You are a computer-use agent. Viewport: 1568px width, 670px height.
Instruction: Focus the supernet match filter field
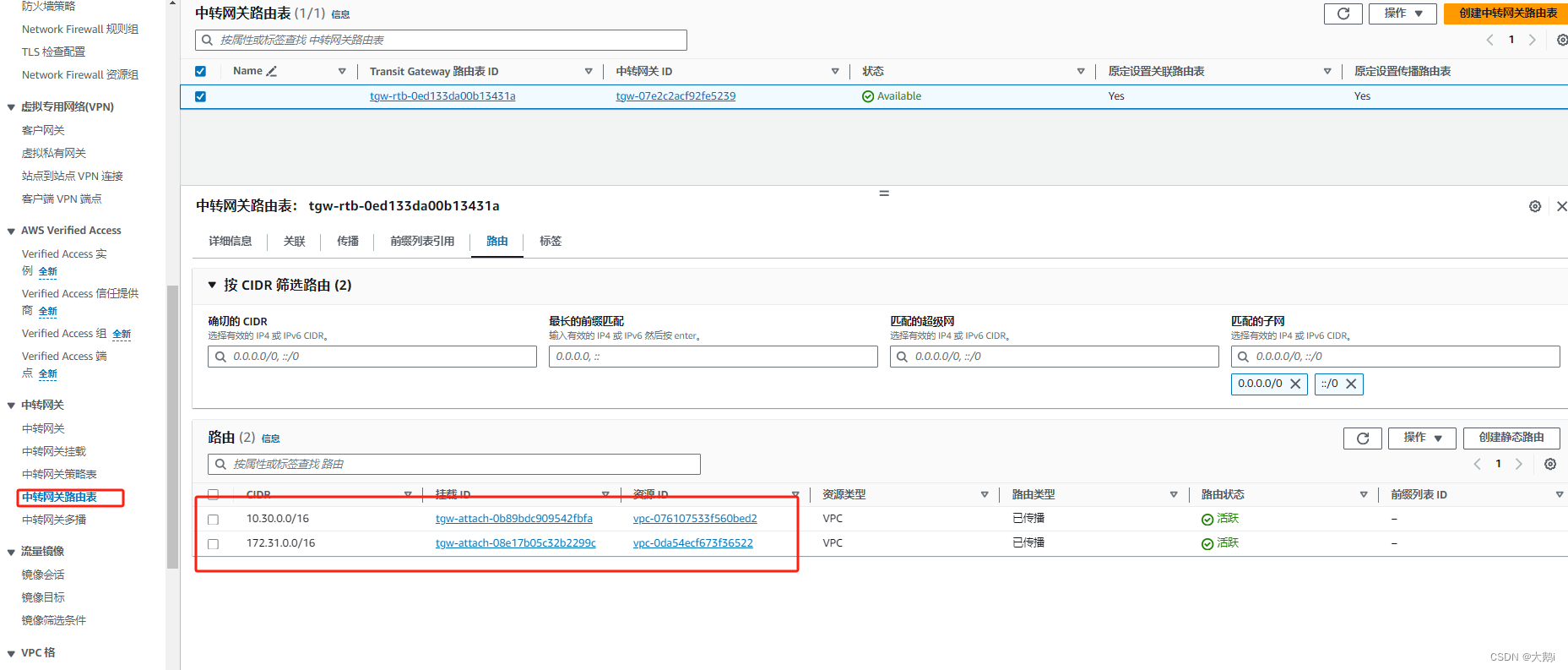(x=1055, y=357)
